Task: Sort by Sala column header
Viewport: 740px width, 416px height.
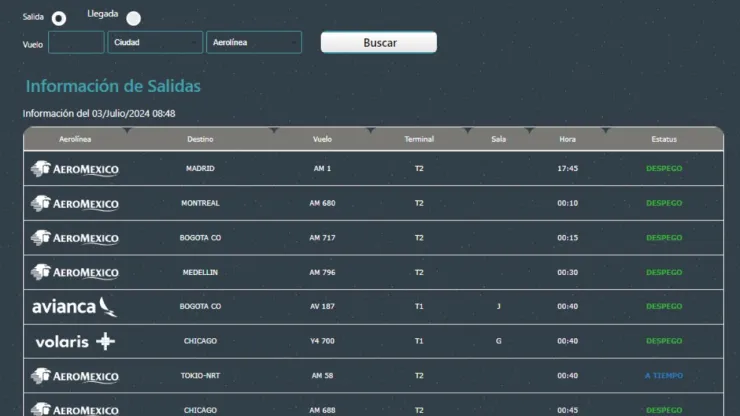Action: 498,139
